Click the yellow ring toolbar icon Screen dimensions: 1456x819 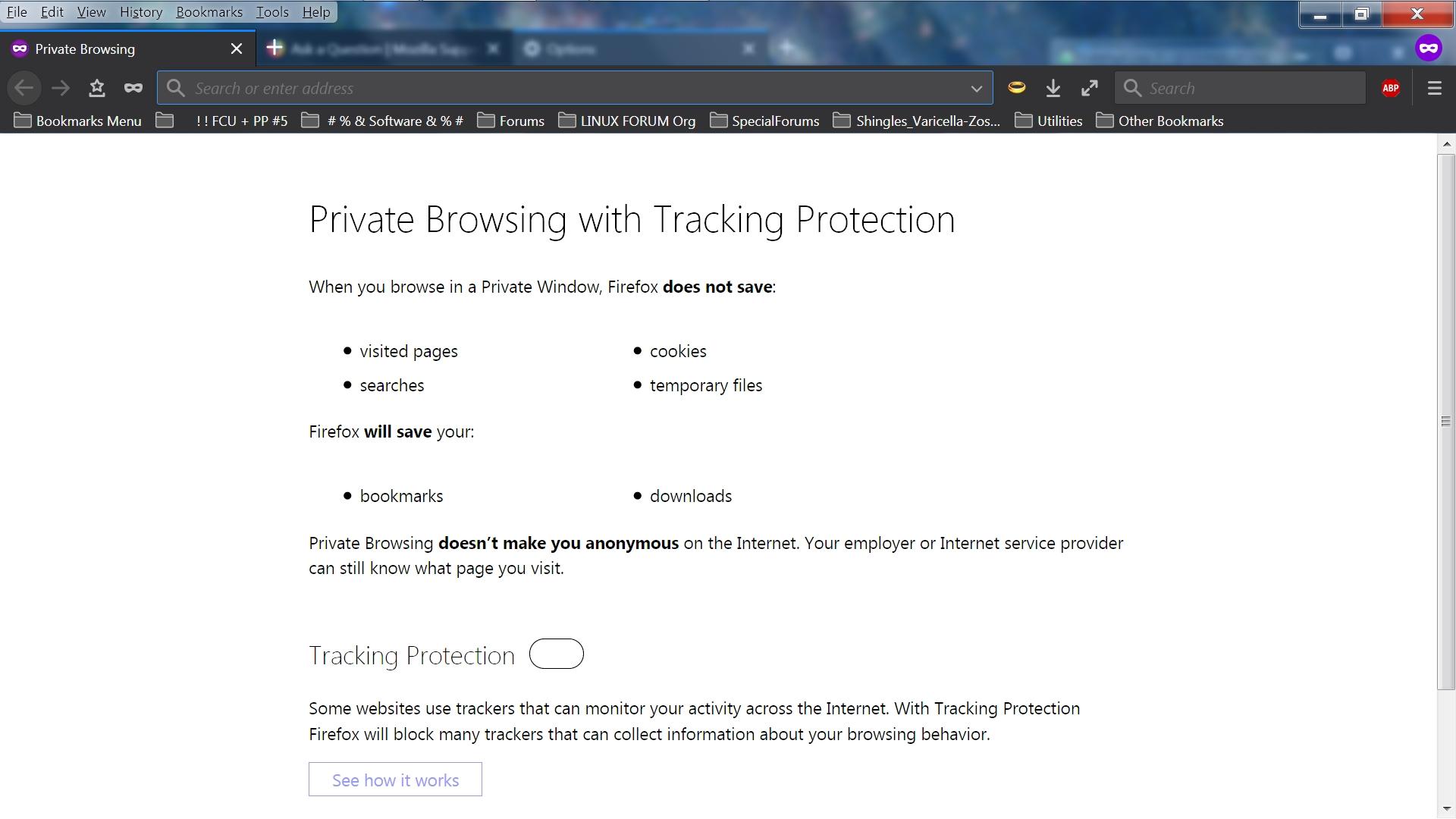tap(1017, 88)
